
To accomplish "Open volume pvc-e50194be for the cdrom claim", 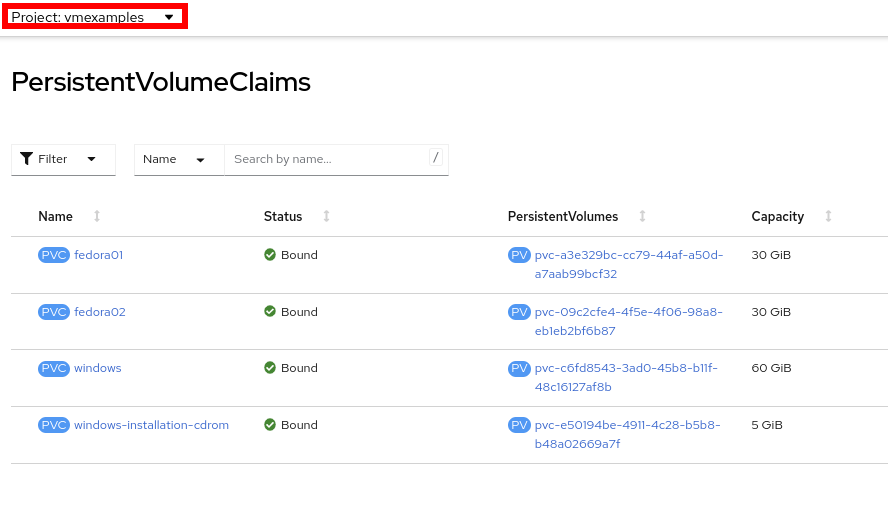I will [x=627, y=425].
